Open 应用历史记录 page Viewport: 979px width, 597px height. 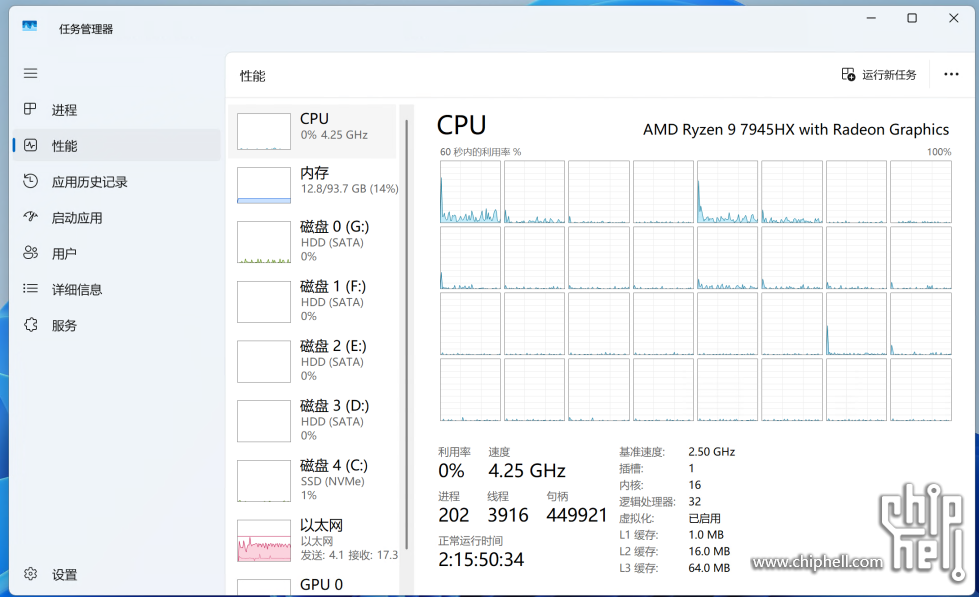117,182
